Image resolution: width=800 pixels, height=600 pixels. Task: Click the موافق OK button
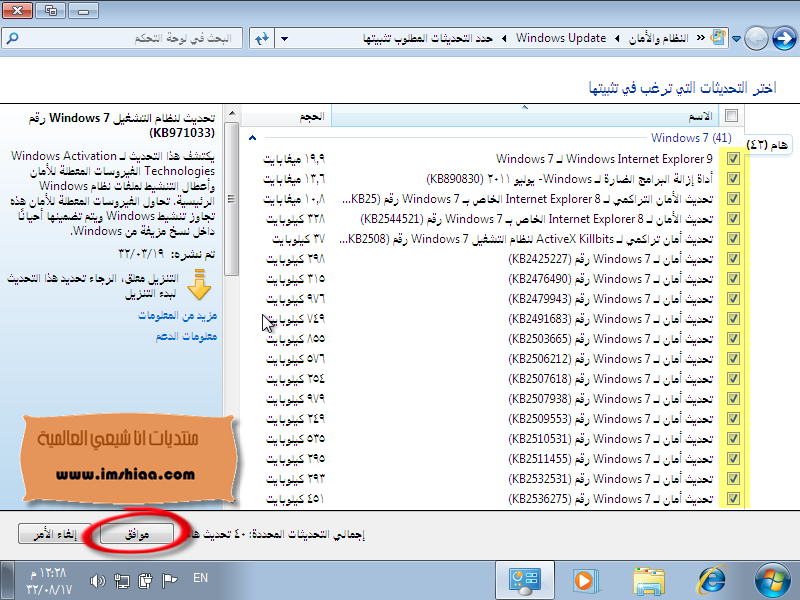click(137, 534)
